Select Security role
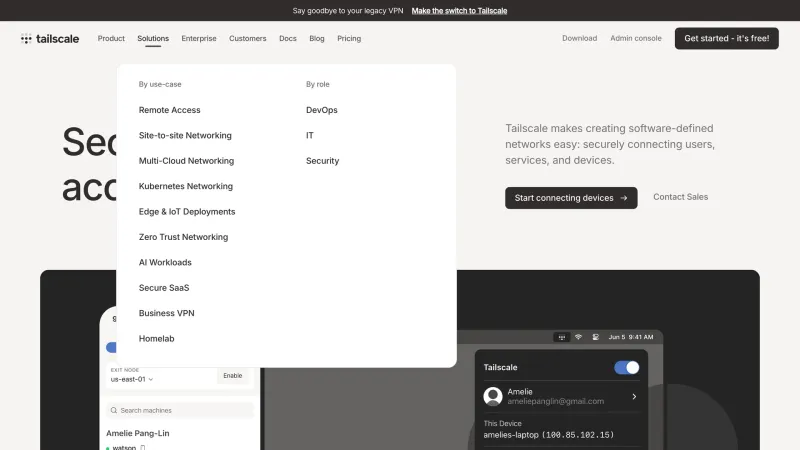The height and width of the screenshot is (450, 800). pos(322,161)
